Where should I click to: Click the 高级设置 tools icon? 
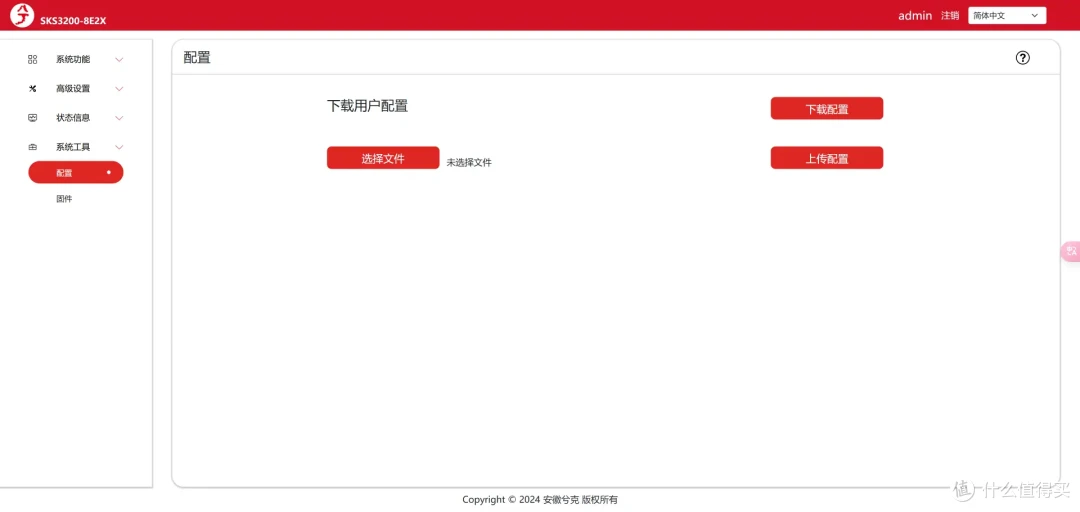[32, 88]
